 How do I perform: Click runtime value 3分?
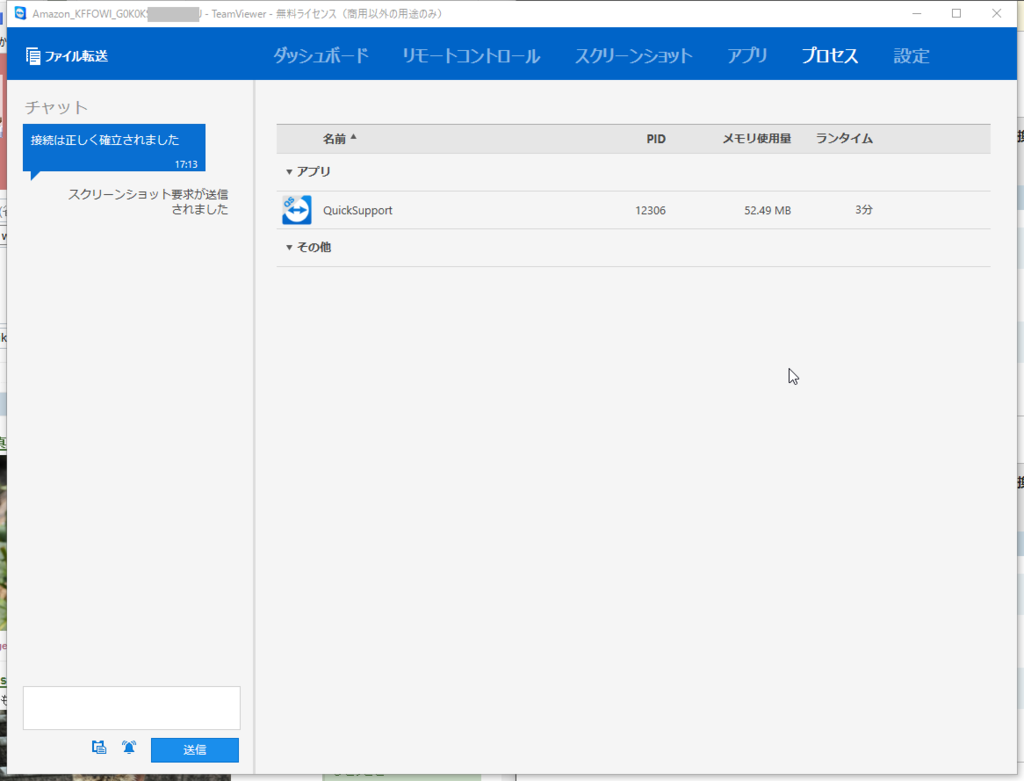(x=863, y=210)
